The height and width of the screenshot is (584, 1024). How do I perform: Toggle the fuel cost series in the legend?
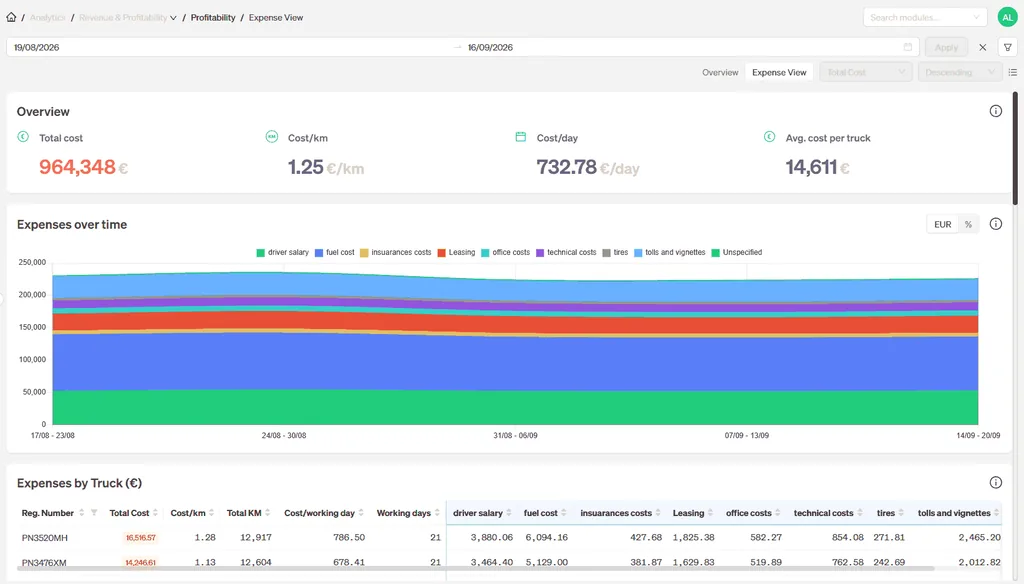click(334, 252)
